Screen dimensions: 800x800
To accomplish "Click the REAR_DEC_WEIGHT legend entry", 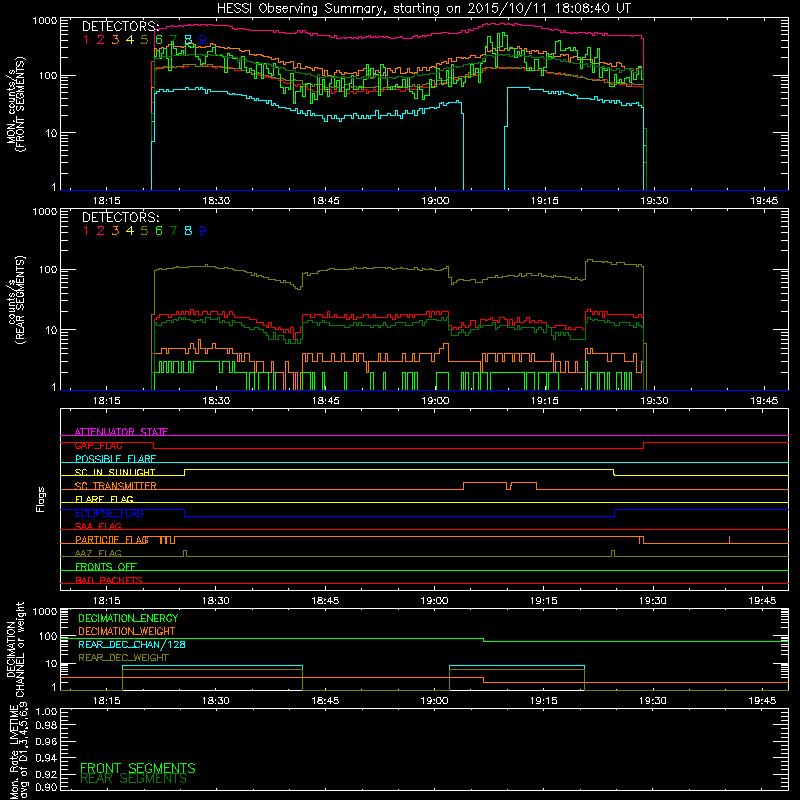I will (x=123, y=658).
